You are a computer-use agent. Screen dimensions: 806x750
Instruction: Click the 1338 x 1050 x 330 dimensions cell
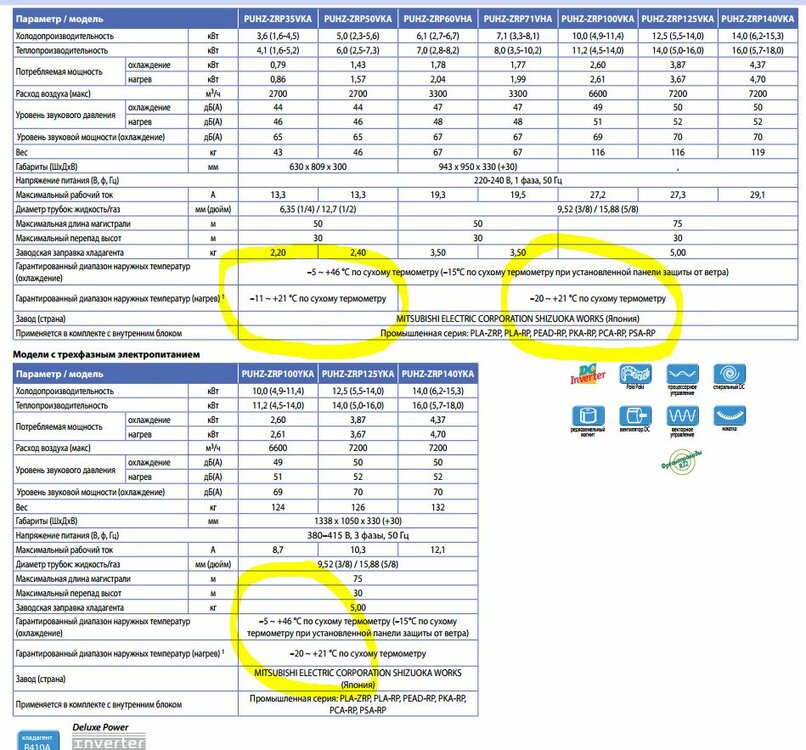358,521
